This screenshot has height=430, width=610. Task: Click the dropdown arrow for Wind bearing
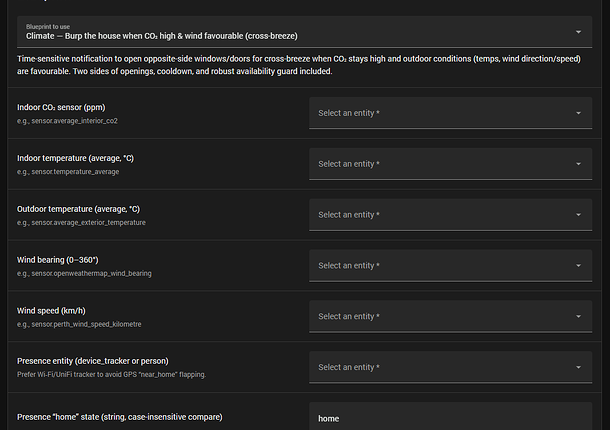tap(578, 265)
